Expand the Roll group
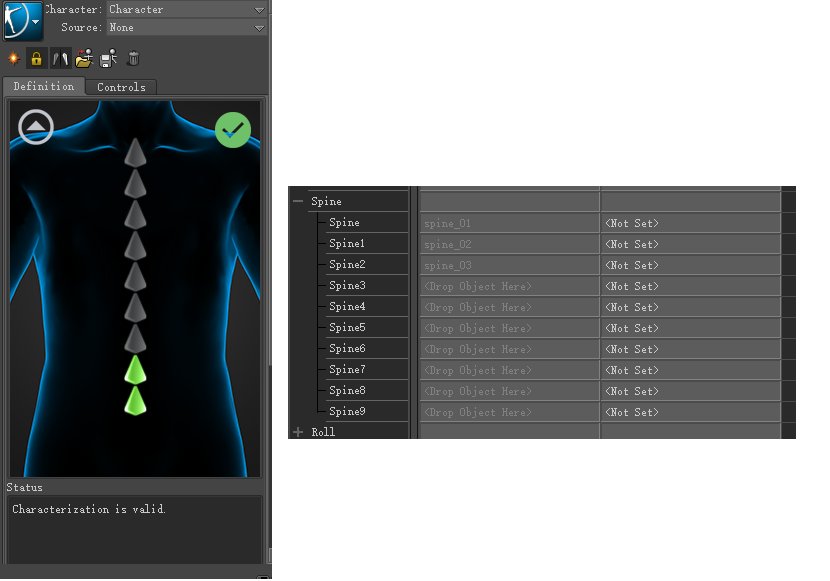Screen dimensions: 830x581 298,432
